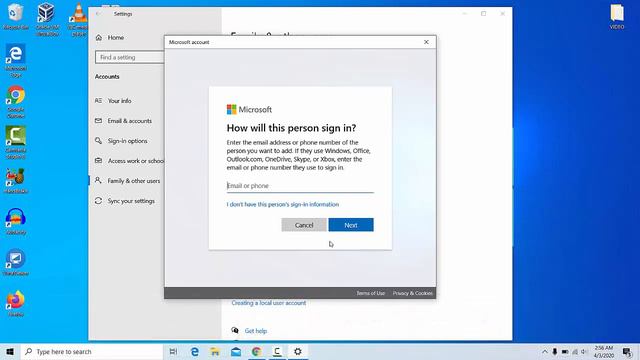This screenshot has height=360, width=640.
Task: Open HandBrake desktop shortcut
Action: pyautogui.click(x=16, y=180)
